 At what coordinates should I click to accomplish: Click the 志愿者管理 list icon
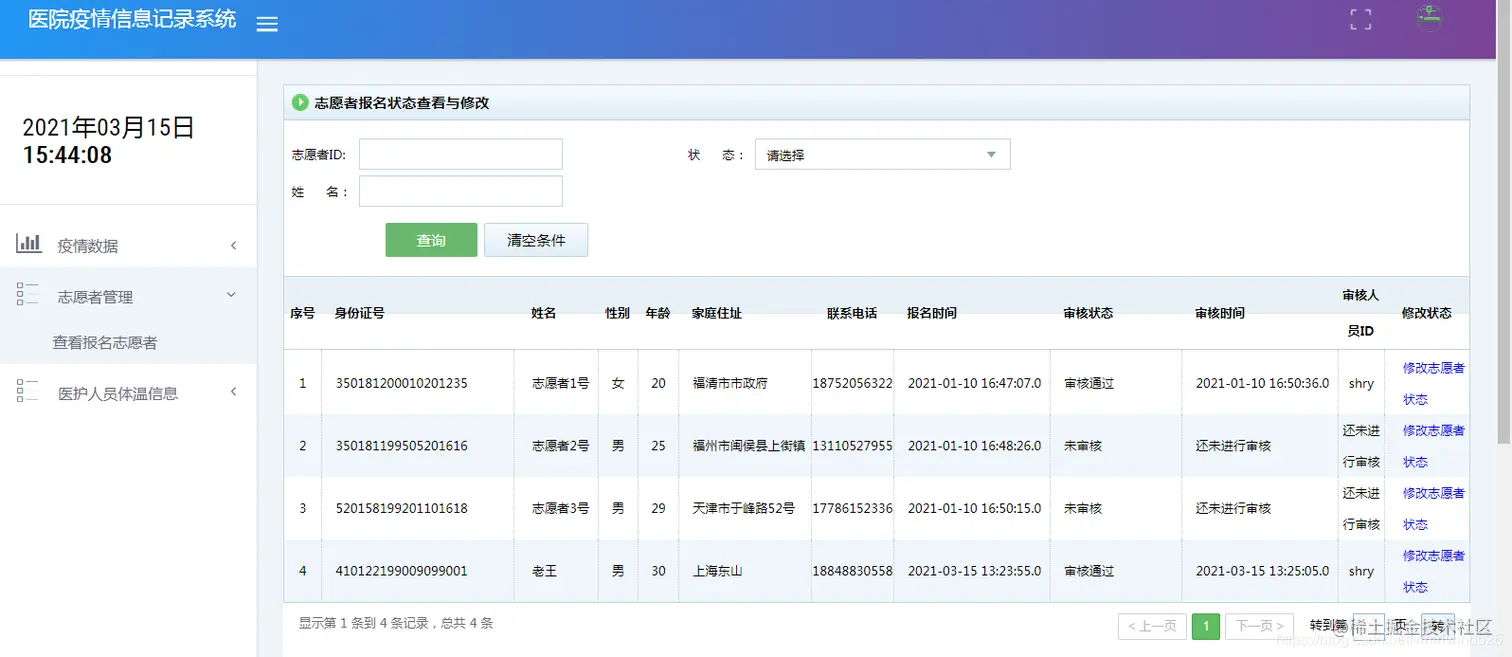pyautogui.click(x=28, y=293)
